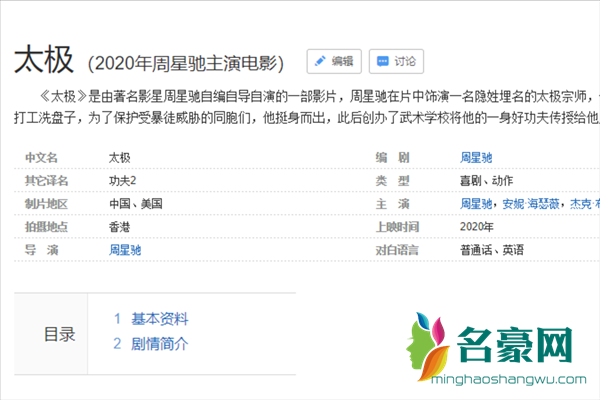The width and height of the screenshot is (600, 400).
Task: Click the value 功夫2
Action: 122,181
